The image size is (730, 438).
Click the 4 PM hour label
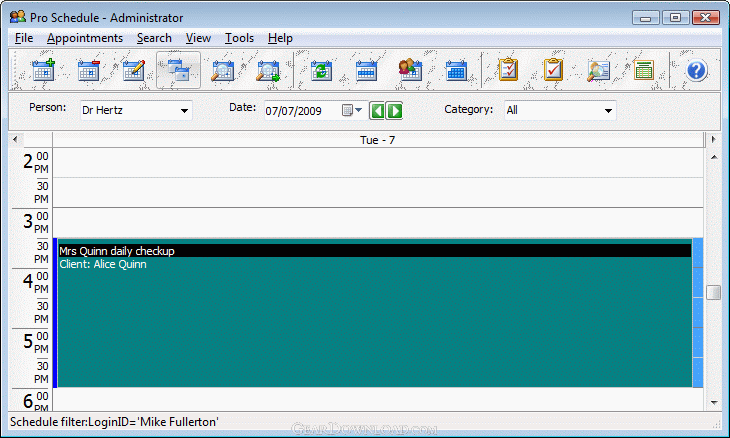point(28,281)
